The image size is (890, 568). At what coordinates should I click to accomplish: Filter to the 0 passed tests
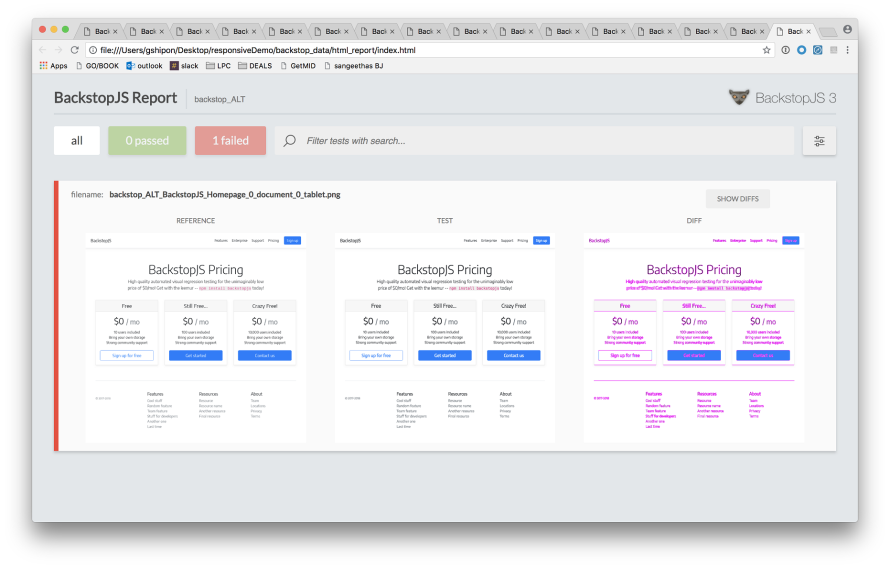pyautogui.click(x=147, y=141)
